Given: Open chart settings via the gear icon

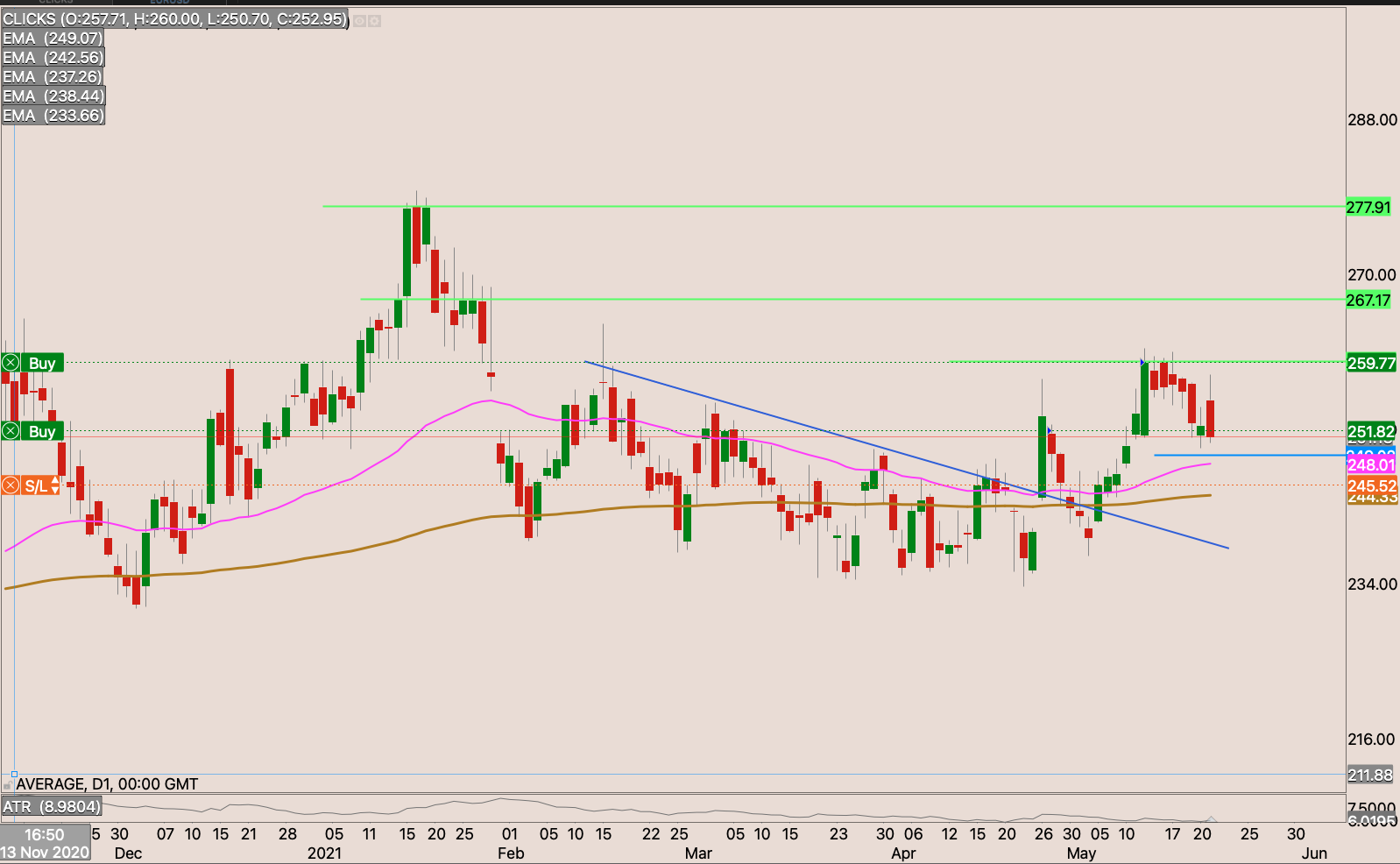Looking at the screenshot, I should pyautogui.click(x=374, y=20).
